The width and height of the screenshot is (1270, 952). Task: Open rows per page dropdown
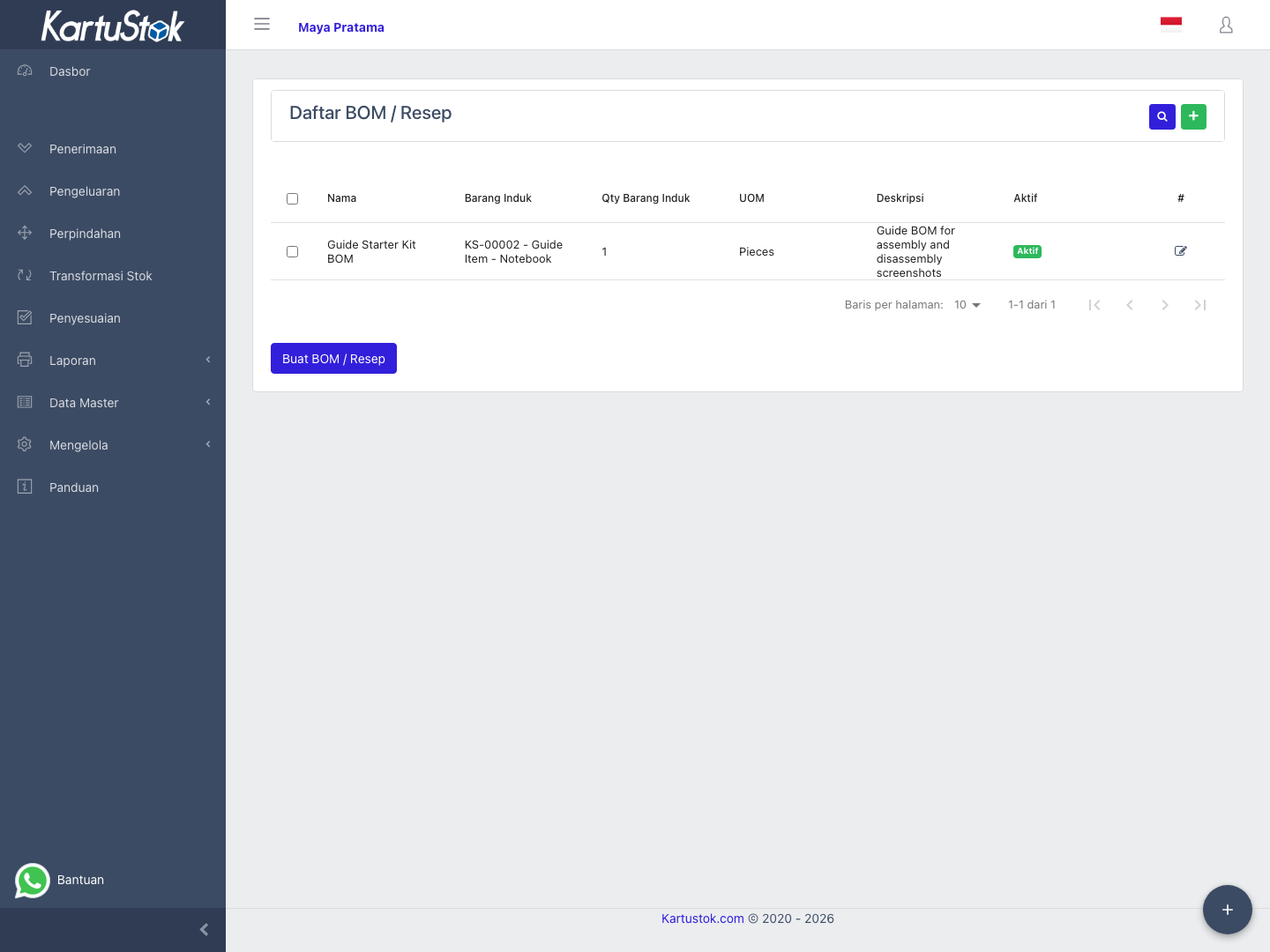[967, 305]
